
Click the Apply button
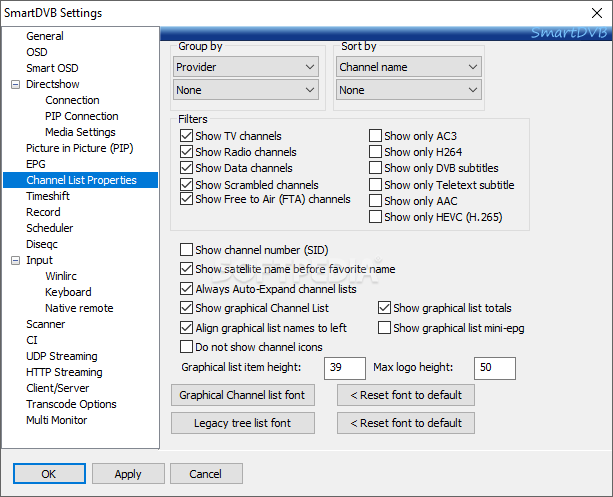click(128, 474)
